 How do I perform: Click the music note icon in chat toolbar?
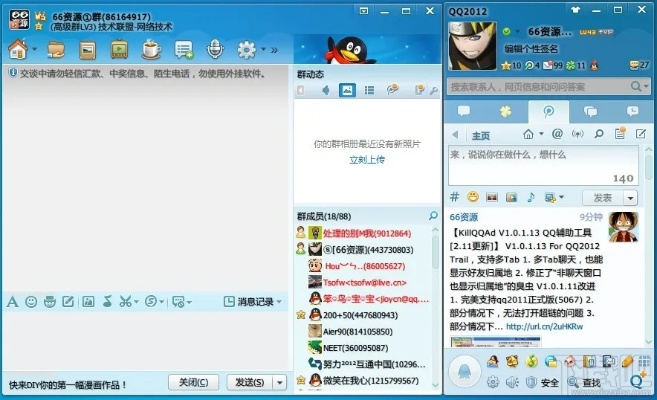click(107, 301)
